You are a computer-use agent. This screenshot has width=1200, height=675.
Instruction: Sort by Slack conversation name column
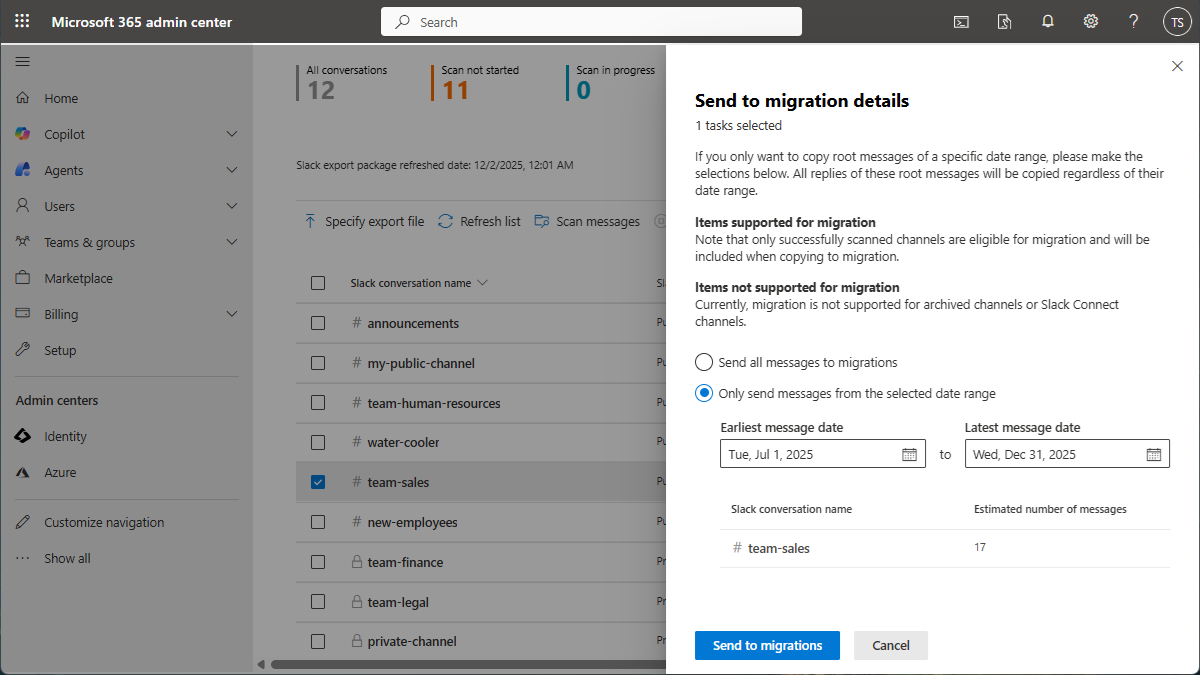(x=419, y=283)
